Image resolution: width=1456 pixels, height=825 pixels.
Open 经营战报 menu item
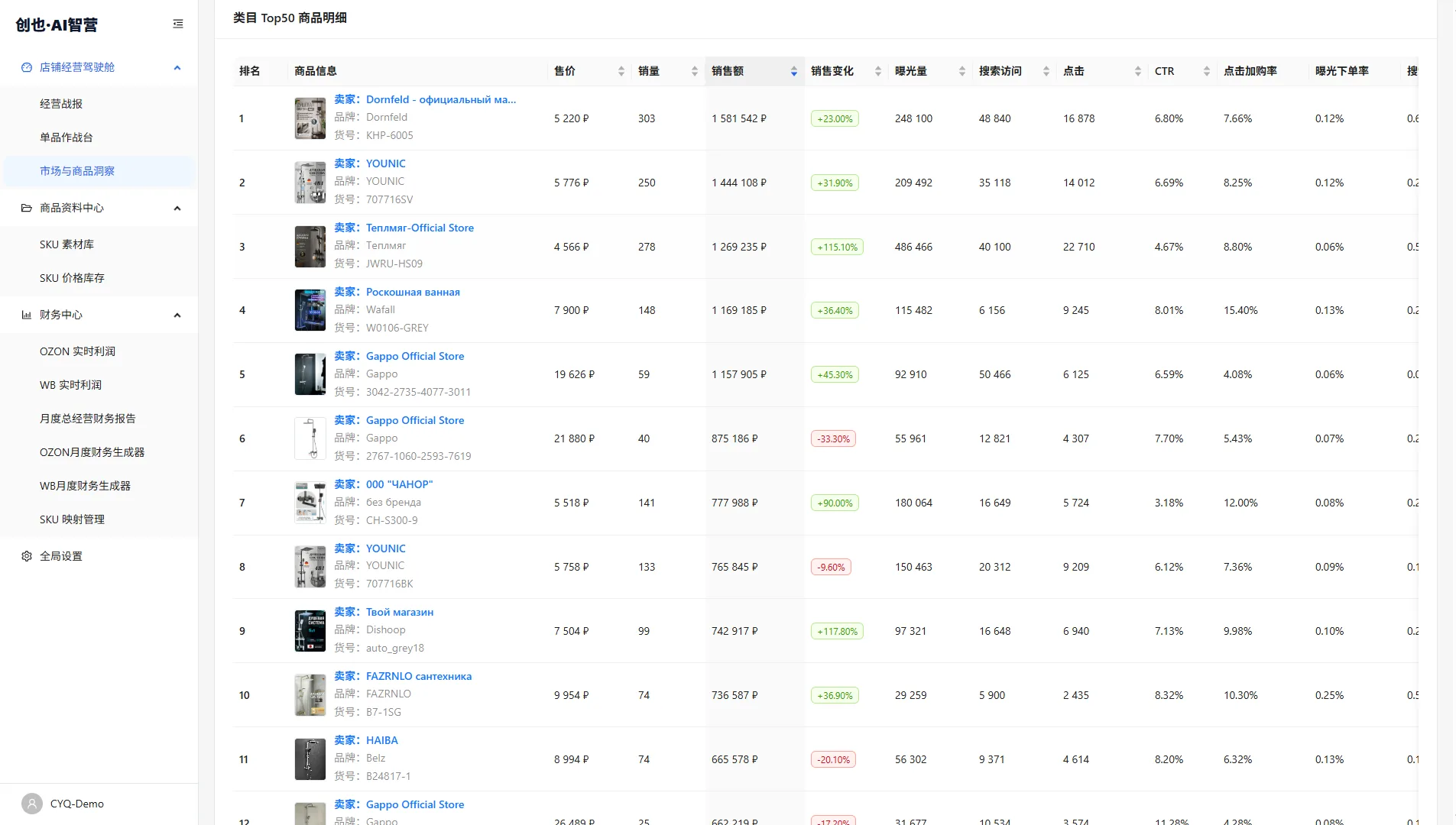(99, 104)
